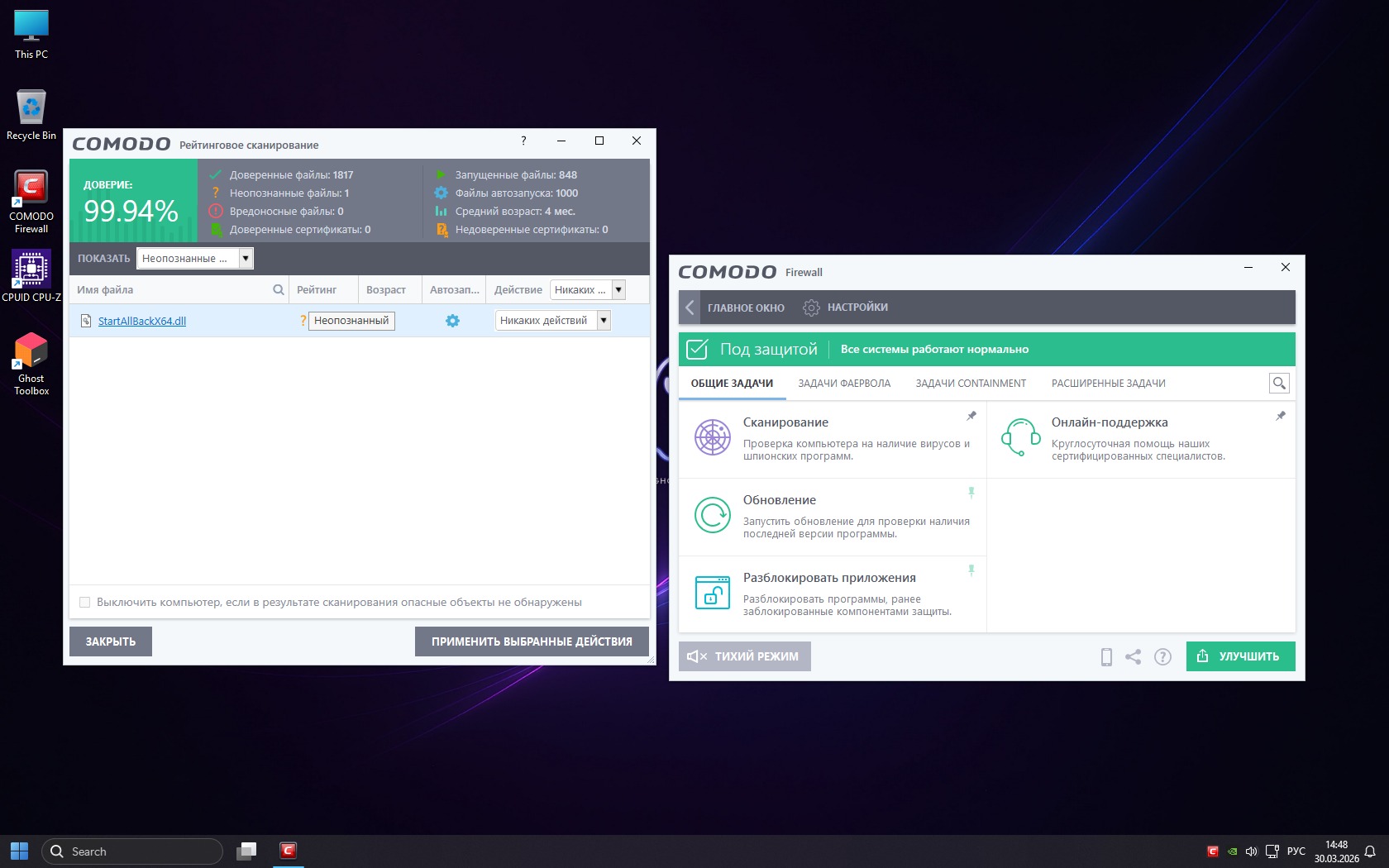Image resolution: width=1389 pixels, height=868 pixels.
Task: Click the mobile phone icon
Action: point(1106,656)
